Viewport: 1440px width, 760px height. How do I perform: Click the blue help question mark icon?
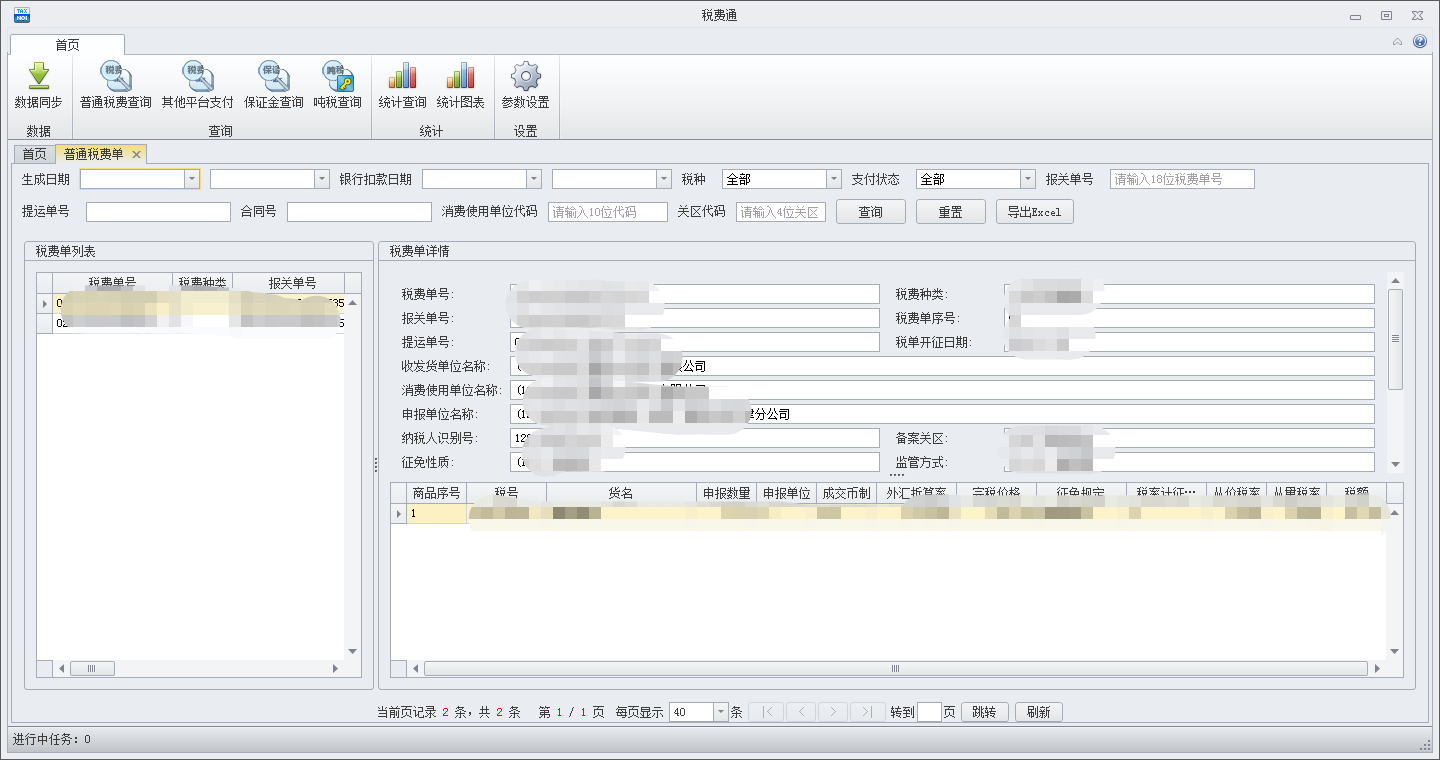click(x=1419, y=42)
